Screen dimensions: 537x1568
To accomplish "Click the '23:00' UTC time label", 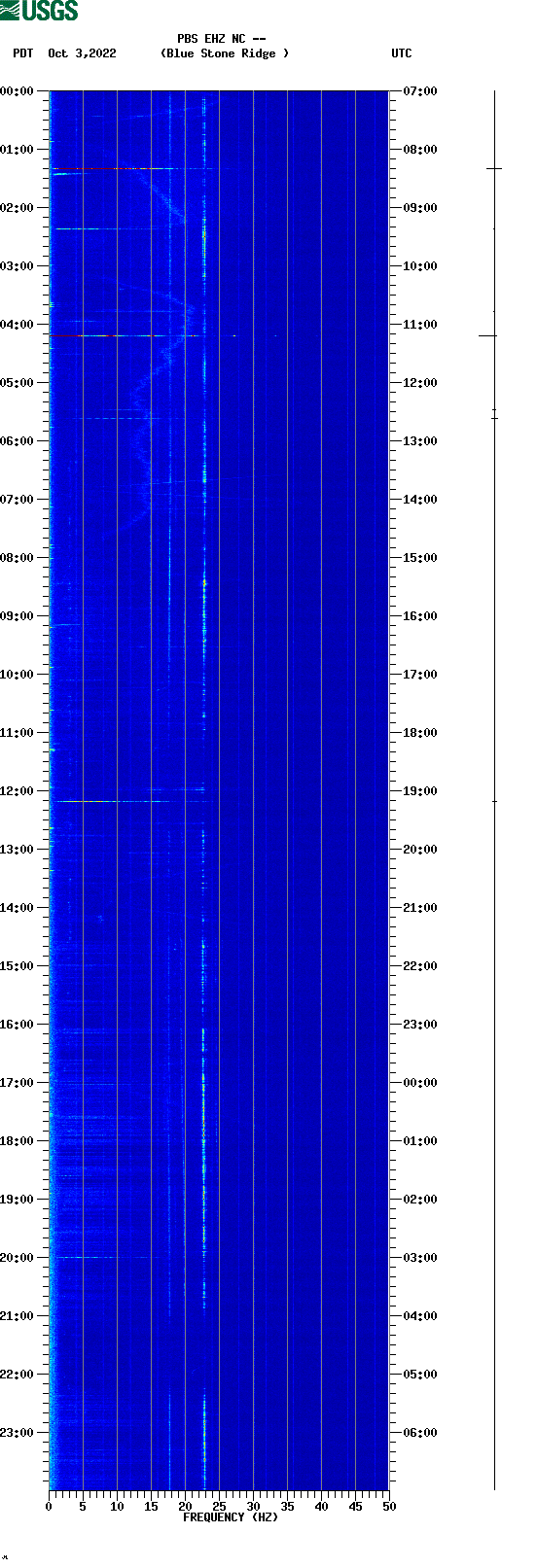I will [420, 1025].
